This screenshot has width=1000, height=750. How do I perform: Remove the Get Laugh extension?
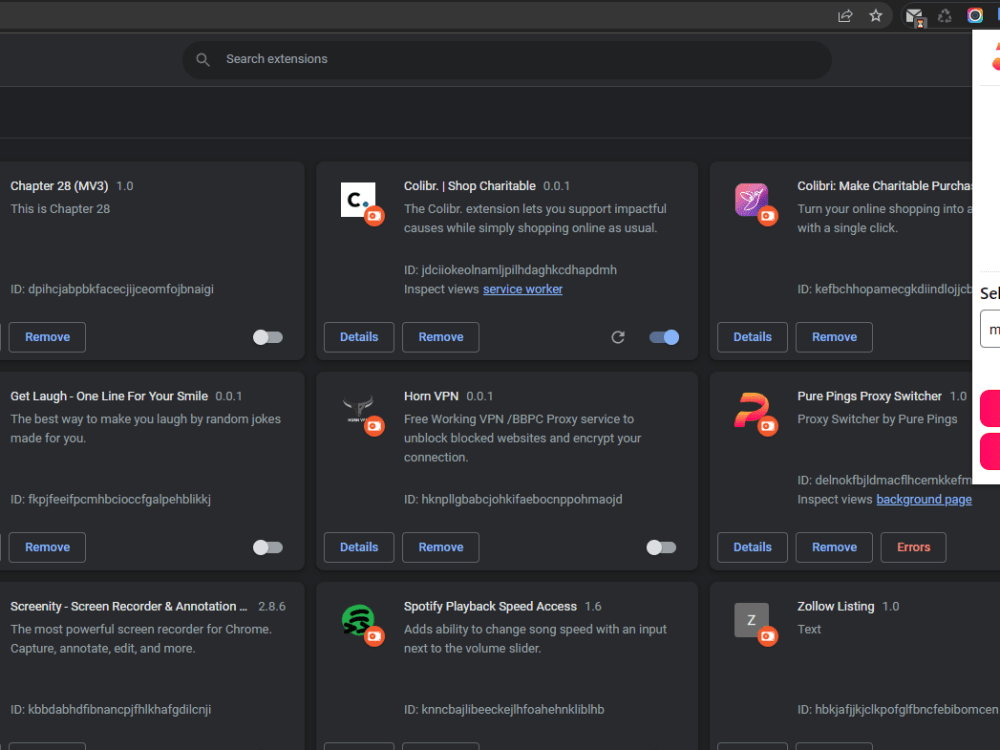click(47, 547)
